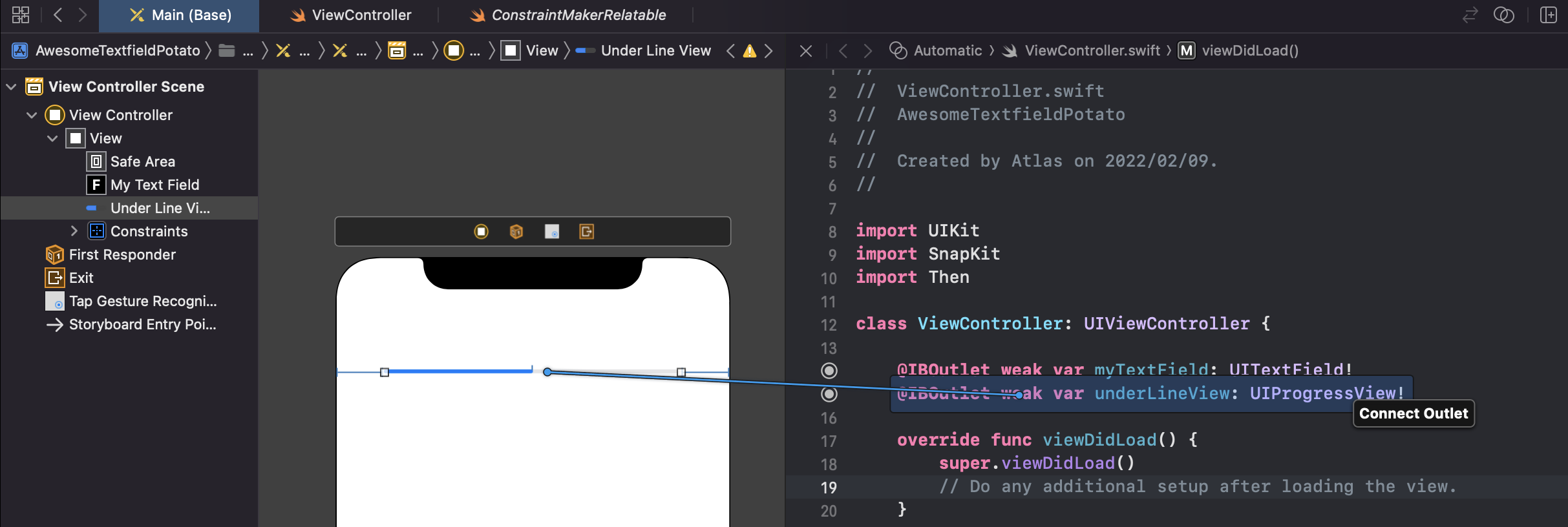
Task: Open the Automatic assistant mode menu
Action: tap(936, 50)
